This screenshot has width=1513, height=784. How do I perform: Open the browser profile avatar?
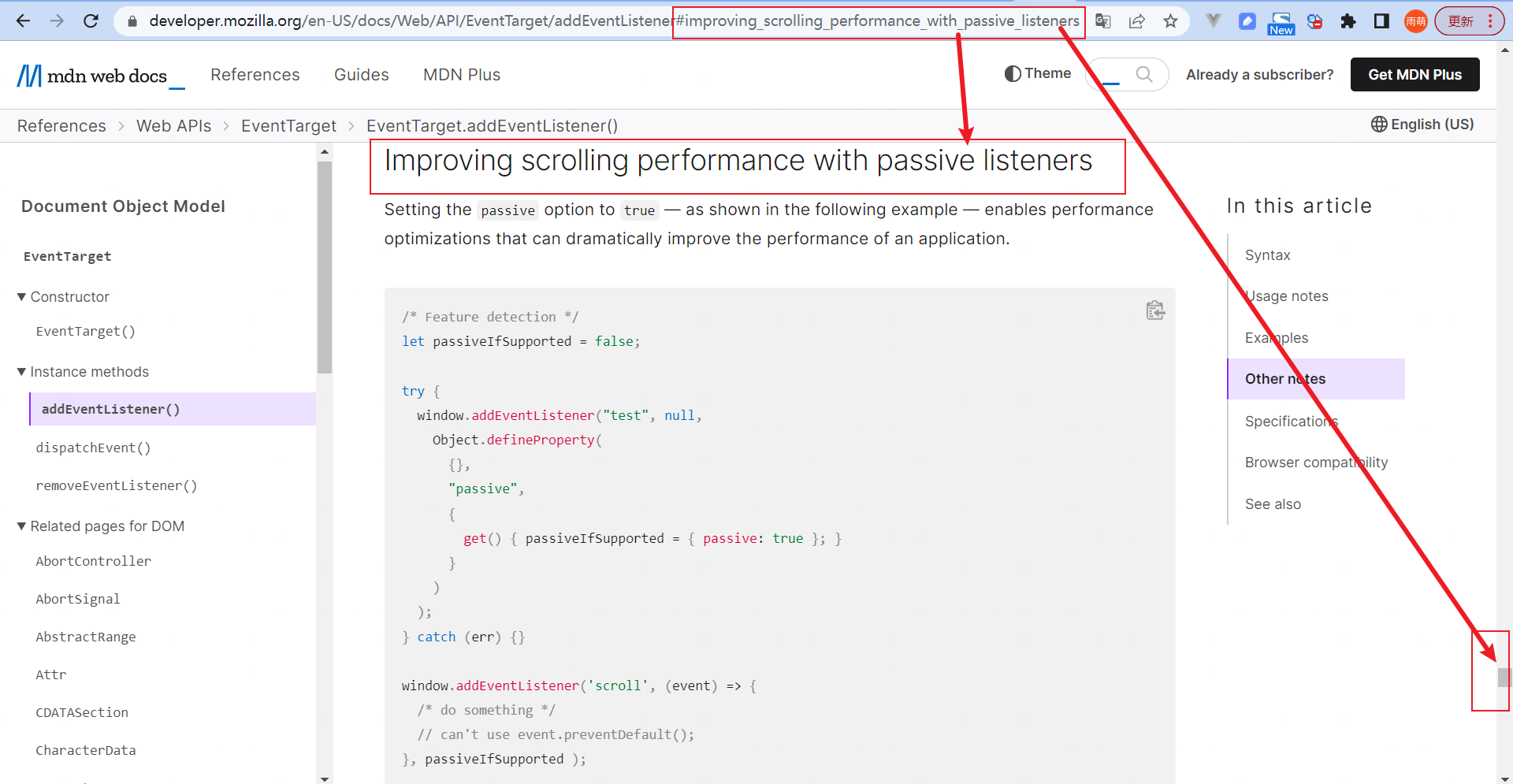(x=1416, y=21)
